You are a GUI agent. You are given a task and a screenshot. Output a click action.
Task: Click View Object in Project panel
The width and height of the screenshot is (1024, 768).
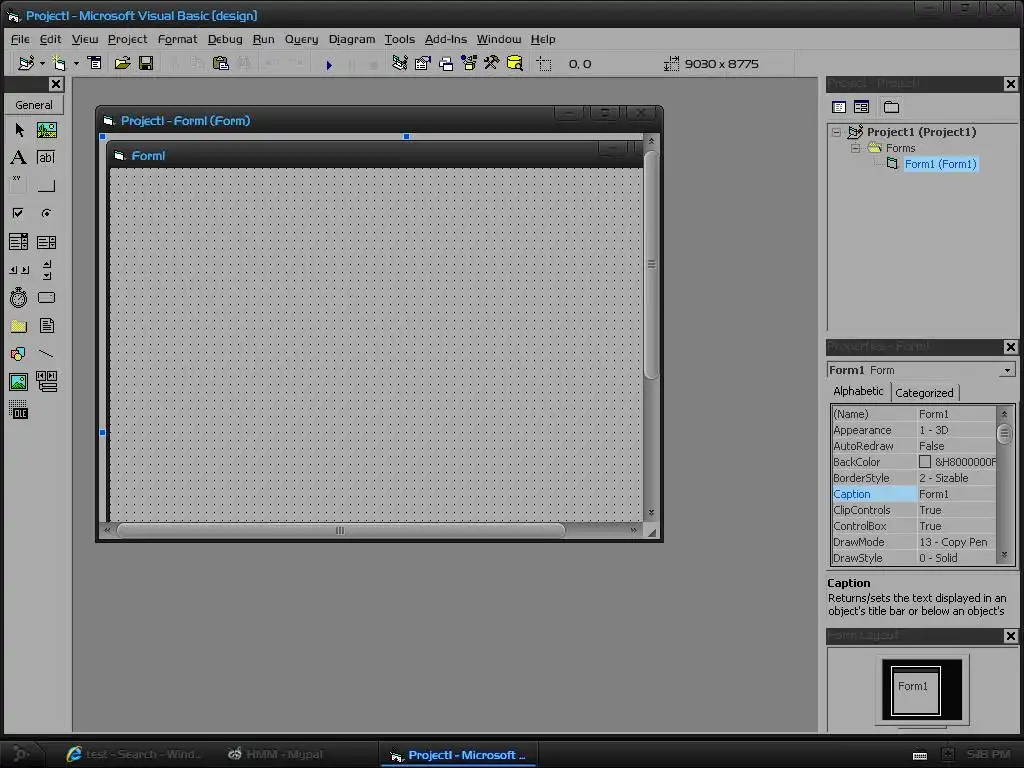pos(861,107)
